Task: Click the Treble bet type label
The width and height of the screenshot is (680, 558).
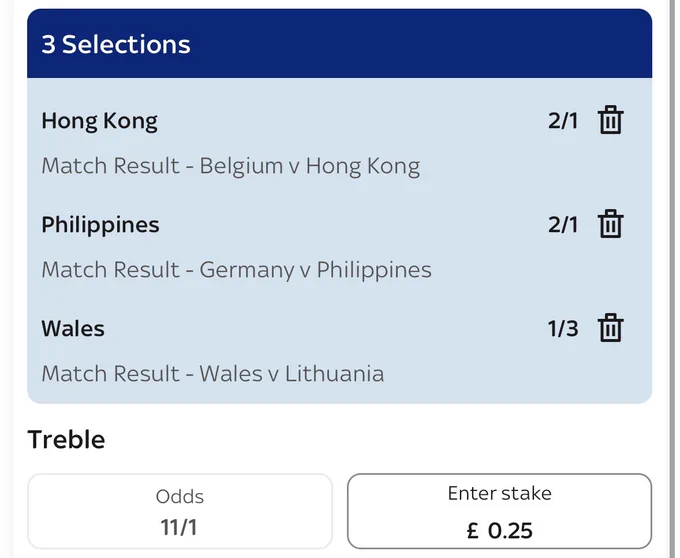Action: click(x=66, y=440)
